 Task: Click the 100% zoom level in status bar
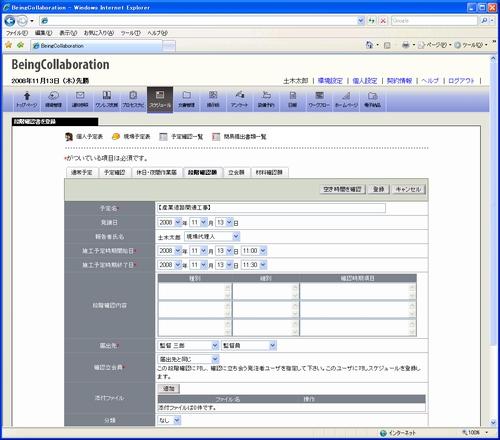click(x=473, y=433)
